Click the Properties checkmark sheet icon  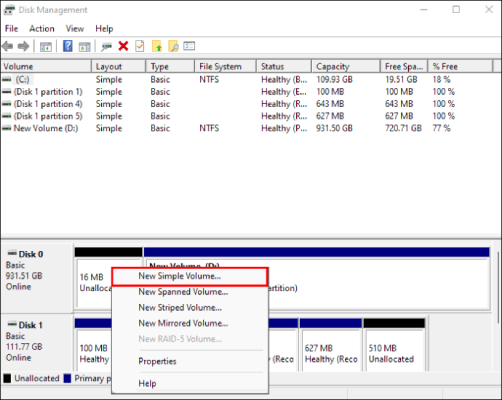140,46
